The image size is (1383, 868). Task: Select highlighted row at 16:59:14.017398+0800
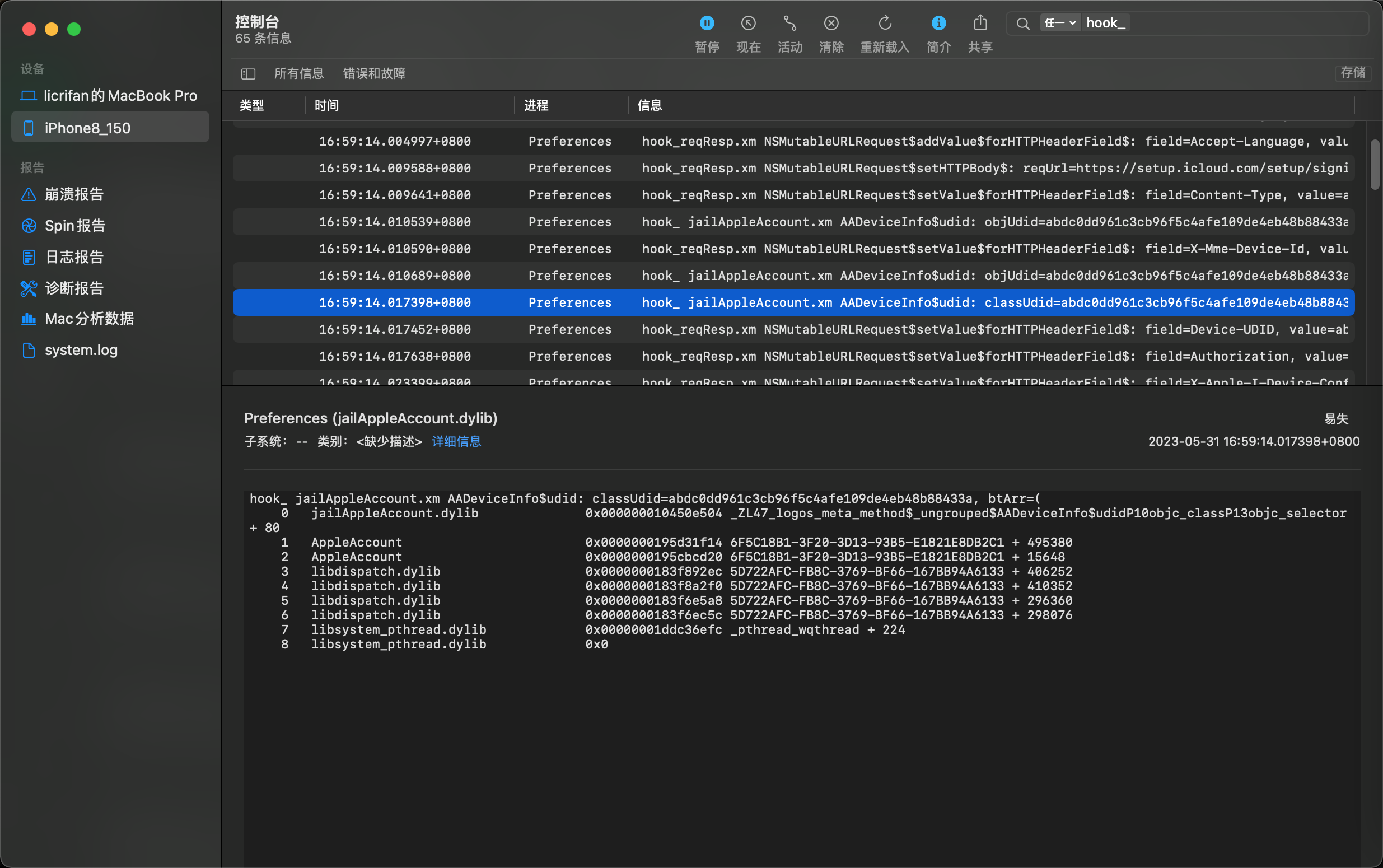(793, 302)
